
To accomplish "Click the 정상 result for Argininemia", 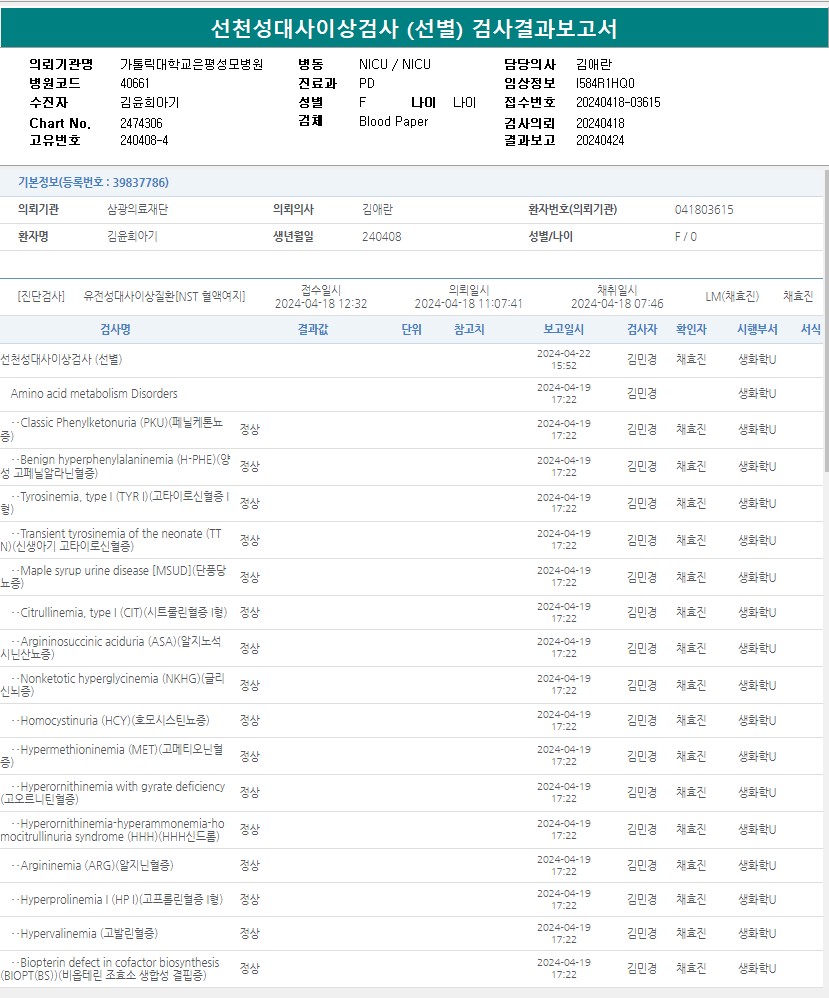I will click(x=250, y=866).
